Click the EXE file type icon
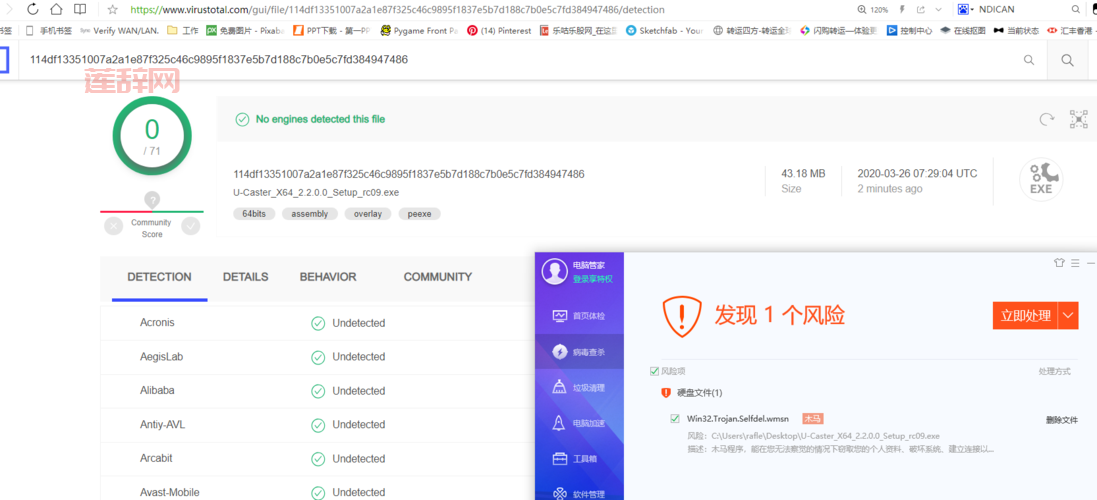 click(x=1041, y=180)
